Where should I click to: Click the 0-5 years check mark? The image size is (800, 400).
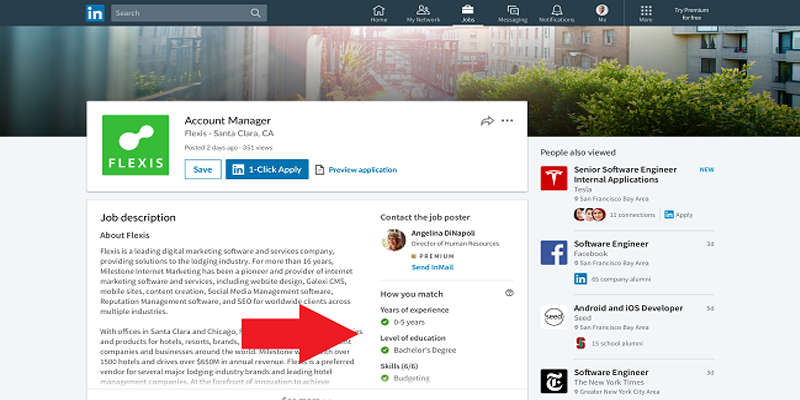tap(385, 322)
